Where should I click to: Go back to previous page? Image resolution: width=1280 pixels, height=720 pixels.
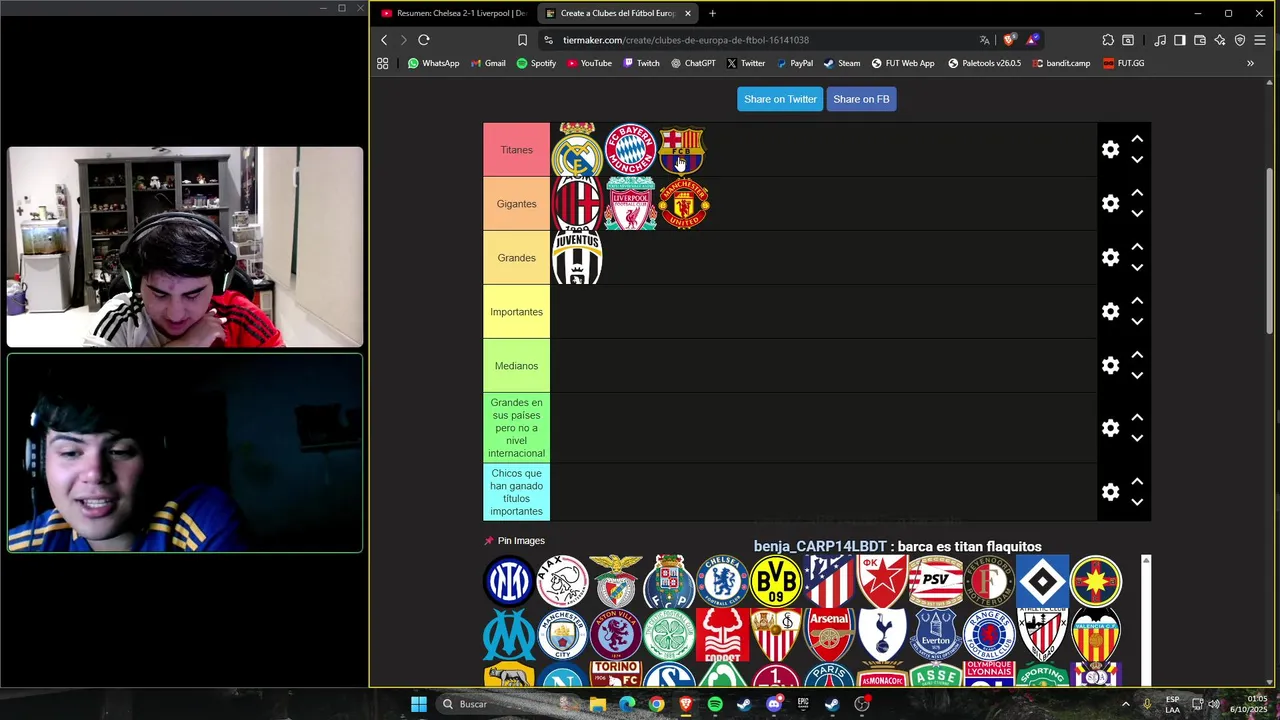coord(384,40)
